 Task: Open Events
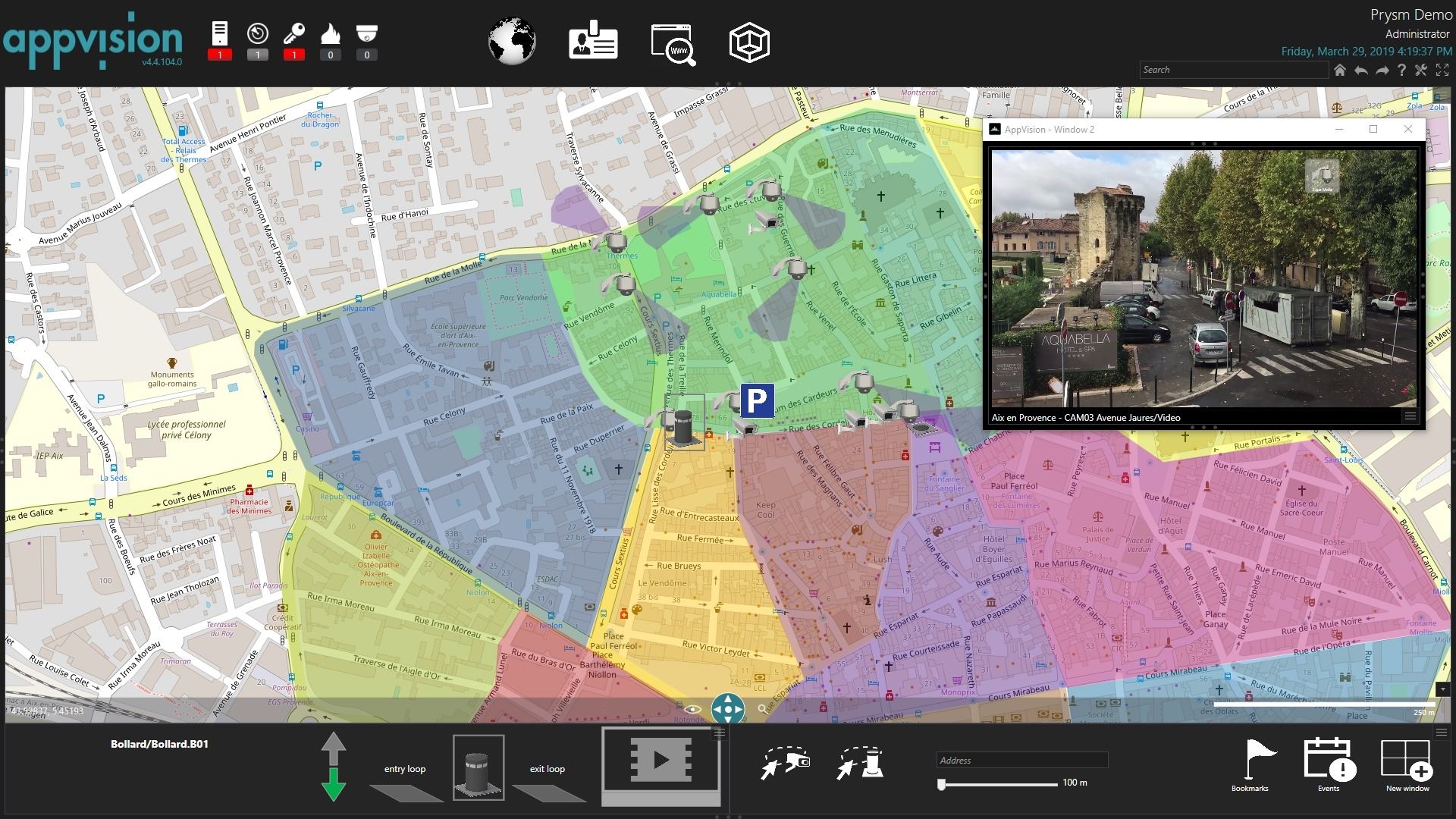click(1329, 764)
